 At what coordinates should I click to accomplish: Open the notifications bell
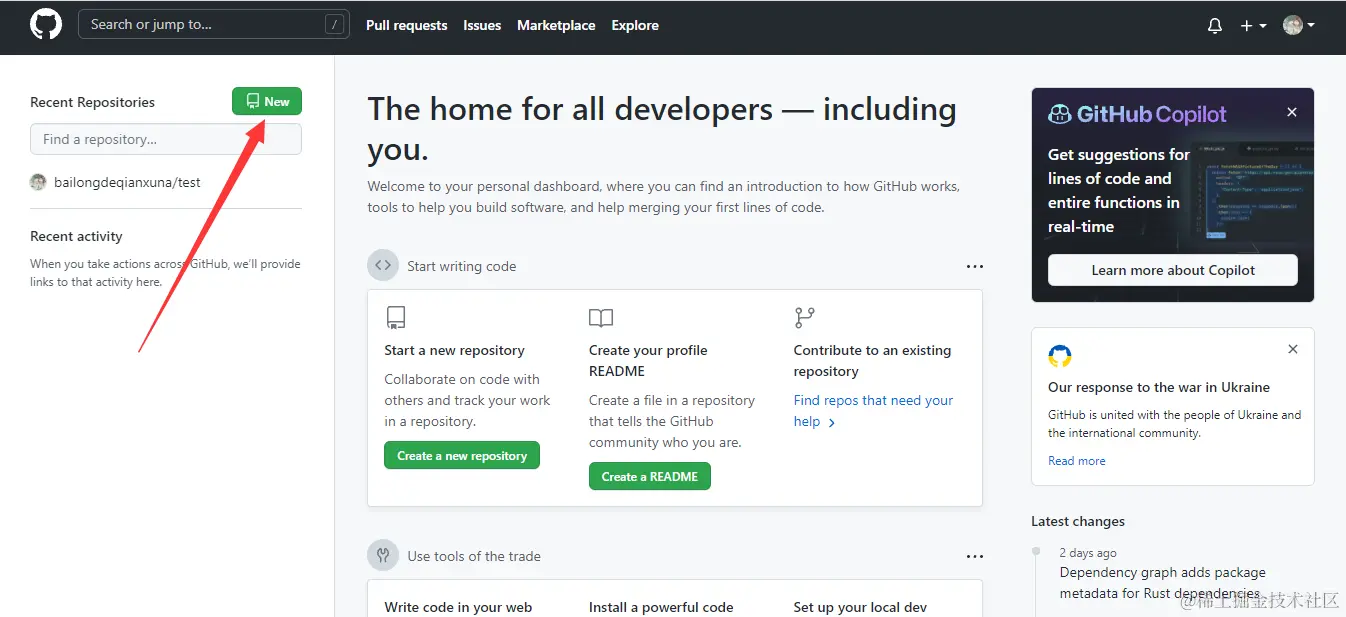[1215, 26]
